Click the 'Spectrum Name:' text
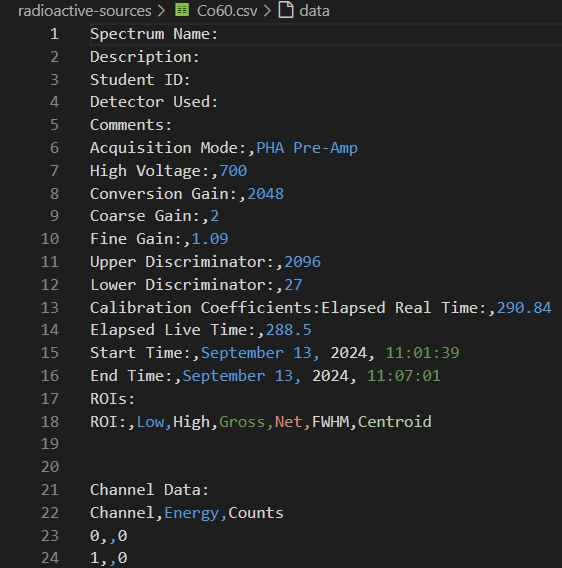 154,34
